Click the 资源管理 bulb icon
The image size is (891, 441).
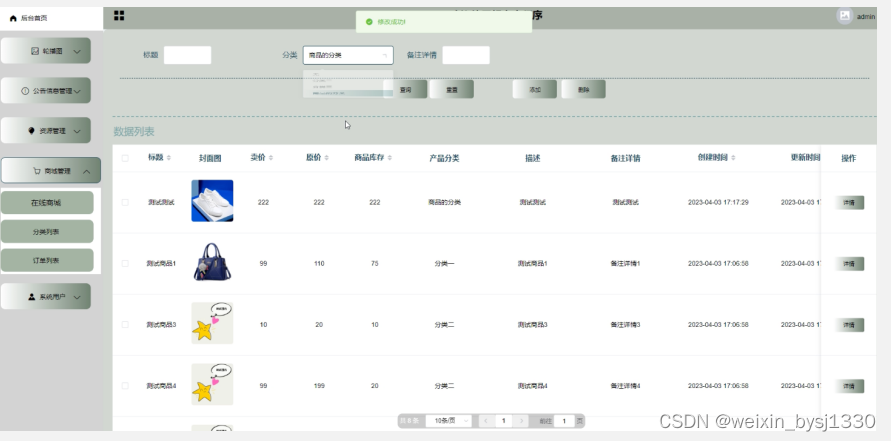[31, 131]
